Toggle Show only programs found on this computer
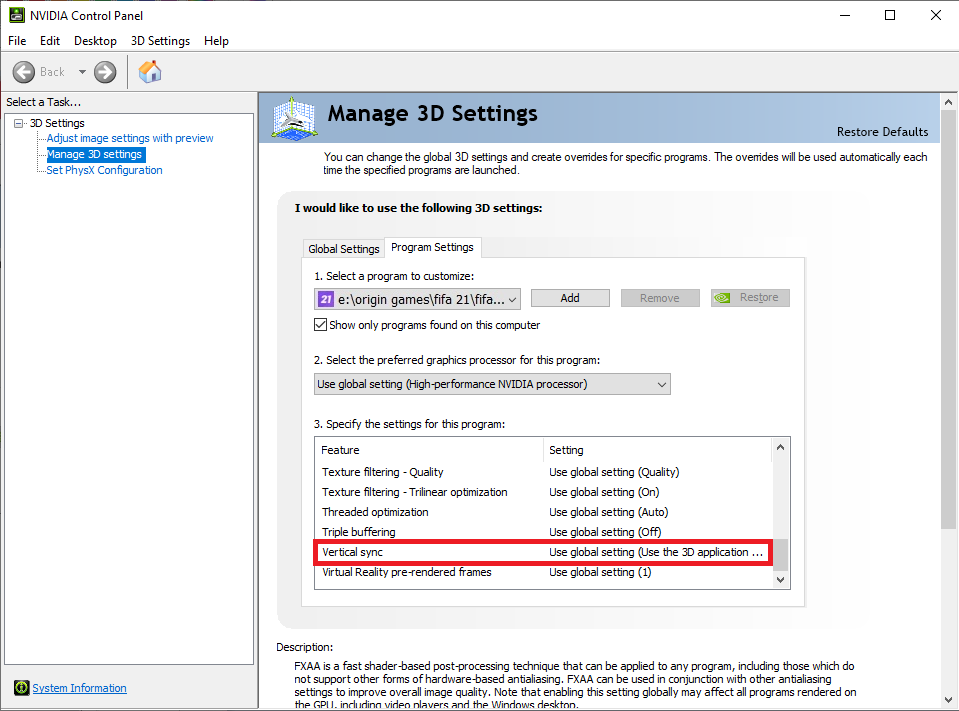 (x=320, y=325)
